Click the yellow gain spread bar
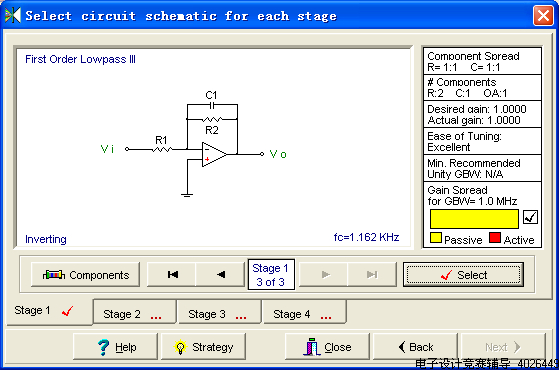The height and width of the screenshot is (370, 559). click(474, 219)
